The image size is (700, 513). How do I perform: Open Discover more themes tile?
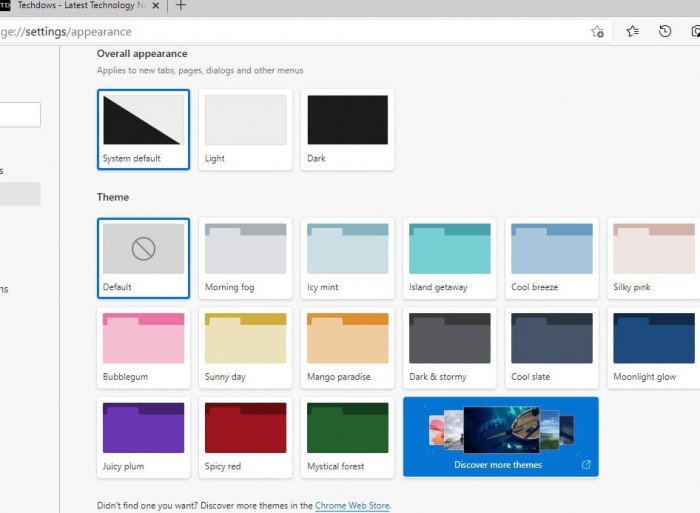click(x=500, y=437)
